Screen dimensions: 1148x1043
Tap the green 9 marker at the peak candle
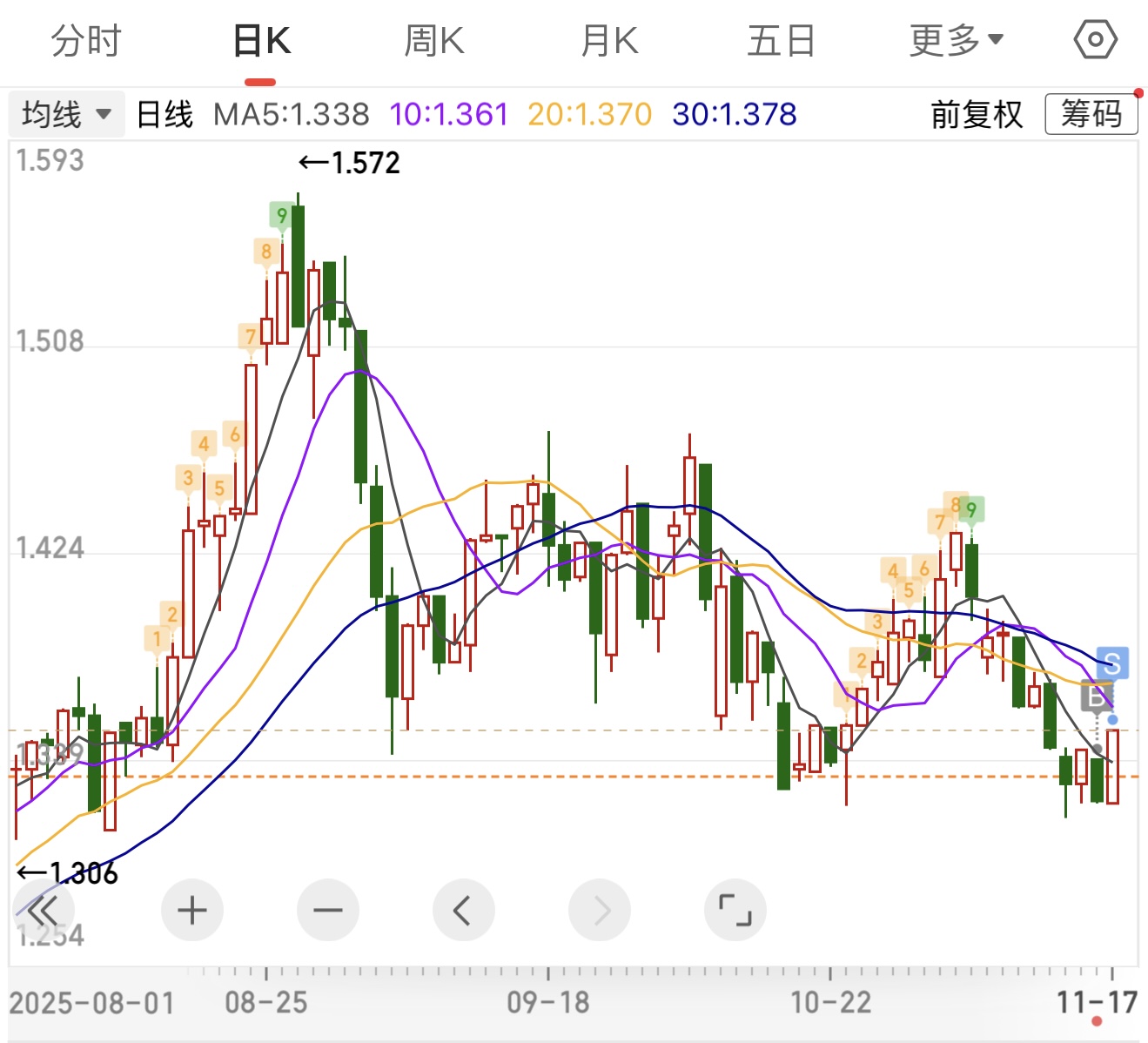pos(281,215)
